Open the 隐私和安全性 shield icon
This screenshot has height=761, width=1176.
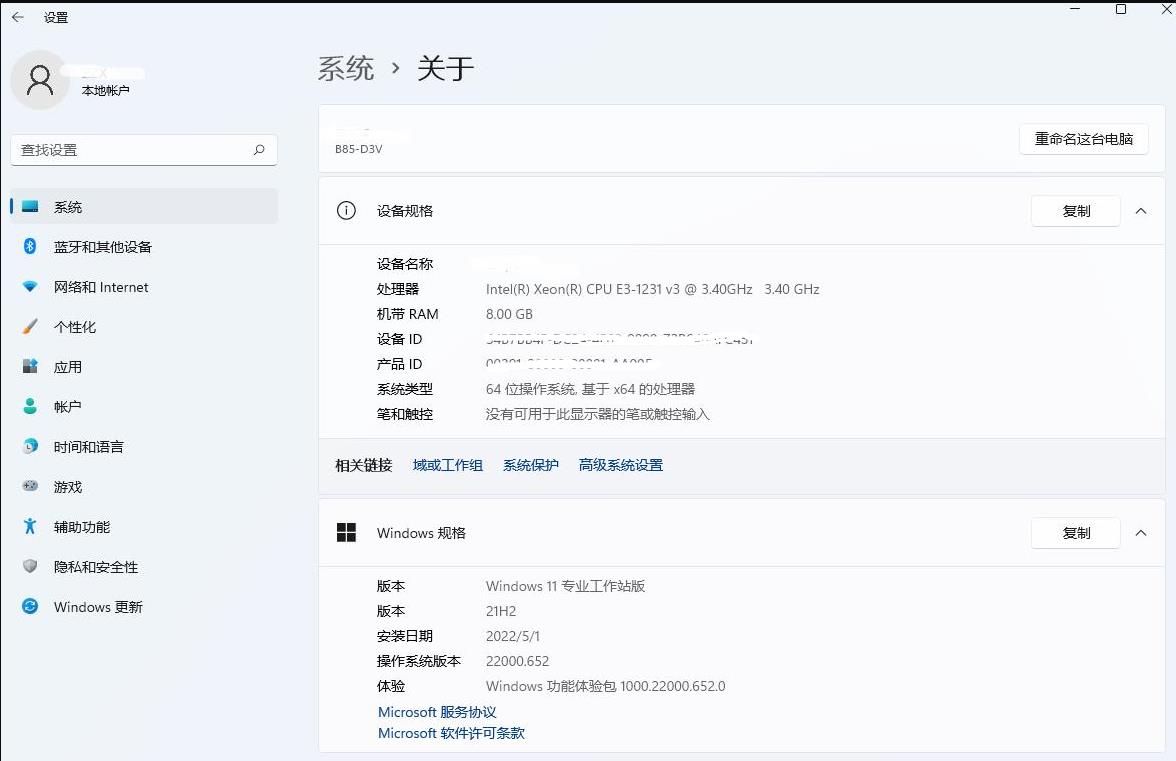(x=30, y=567)
